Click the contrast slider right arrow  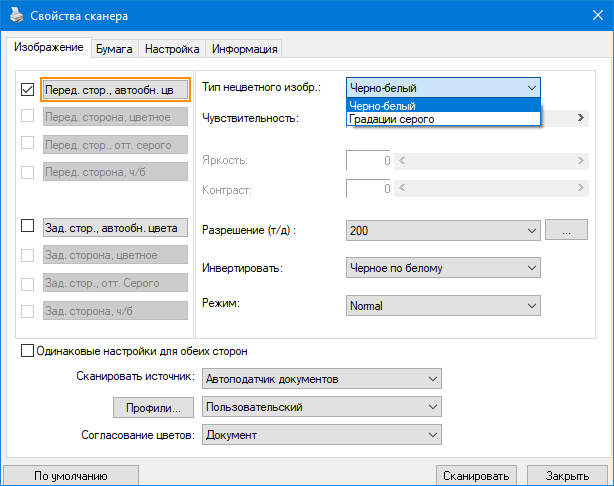[x=581, y=188]
